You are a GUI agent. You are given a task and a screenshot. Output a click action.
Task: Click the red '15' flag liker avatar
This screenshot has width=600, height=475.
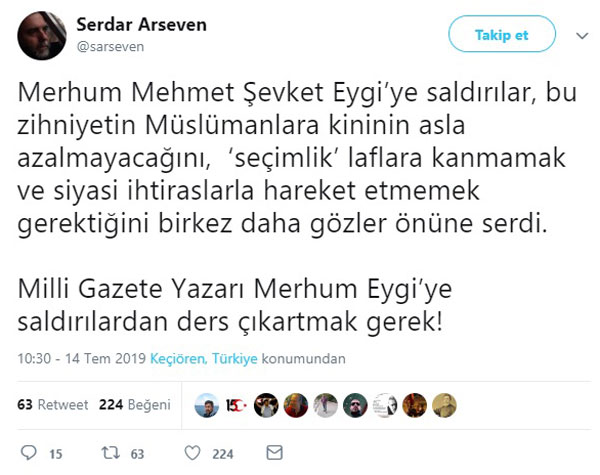pyautogui.click(x=235, y=405)
